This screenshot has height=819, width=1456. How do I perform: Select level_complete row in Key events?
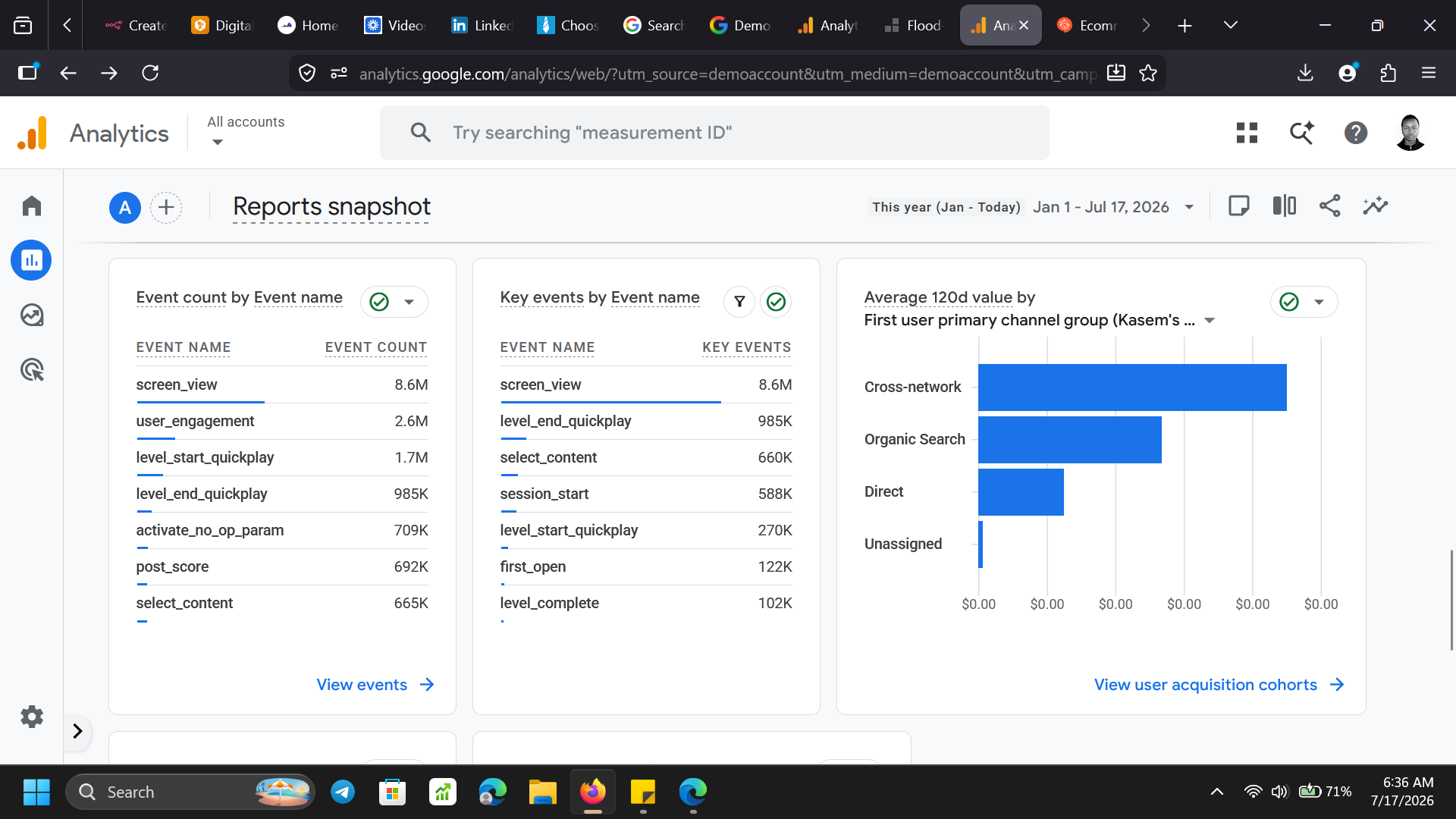point(646,603)
